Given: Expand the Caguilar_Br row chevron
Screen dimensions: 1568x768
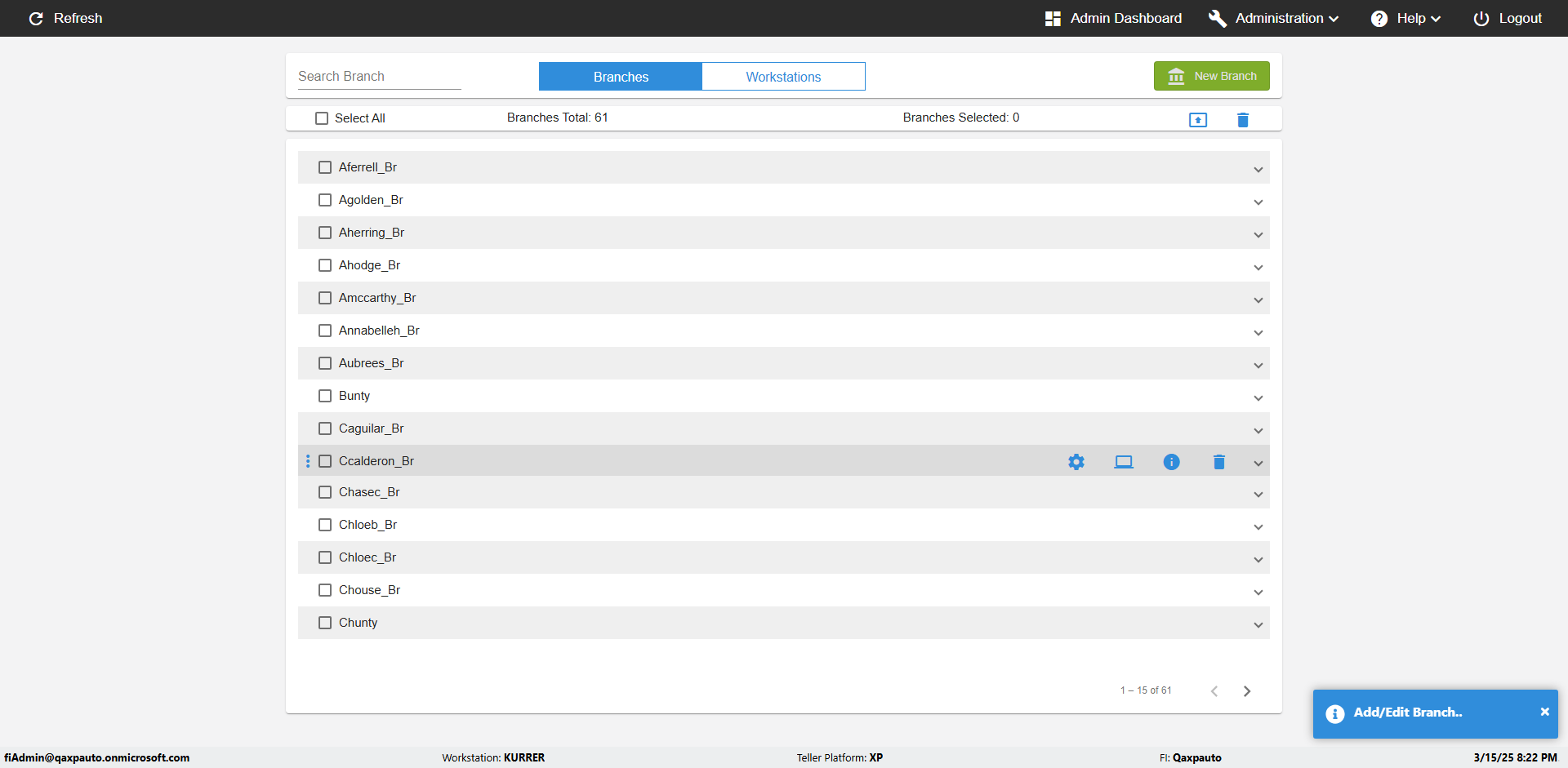Looking at the screenshot, I should click(1258, 431).
